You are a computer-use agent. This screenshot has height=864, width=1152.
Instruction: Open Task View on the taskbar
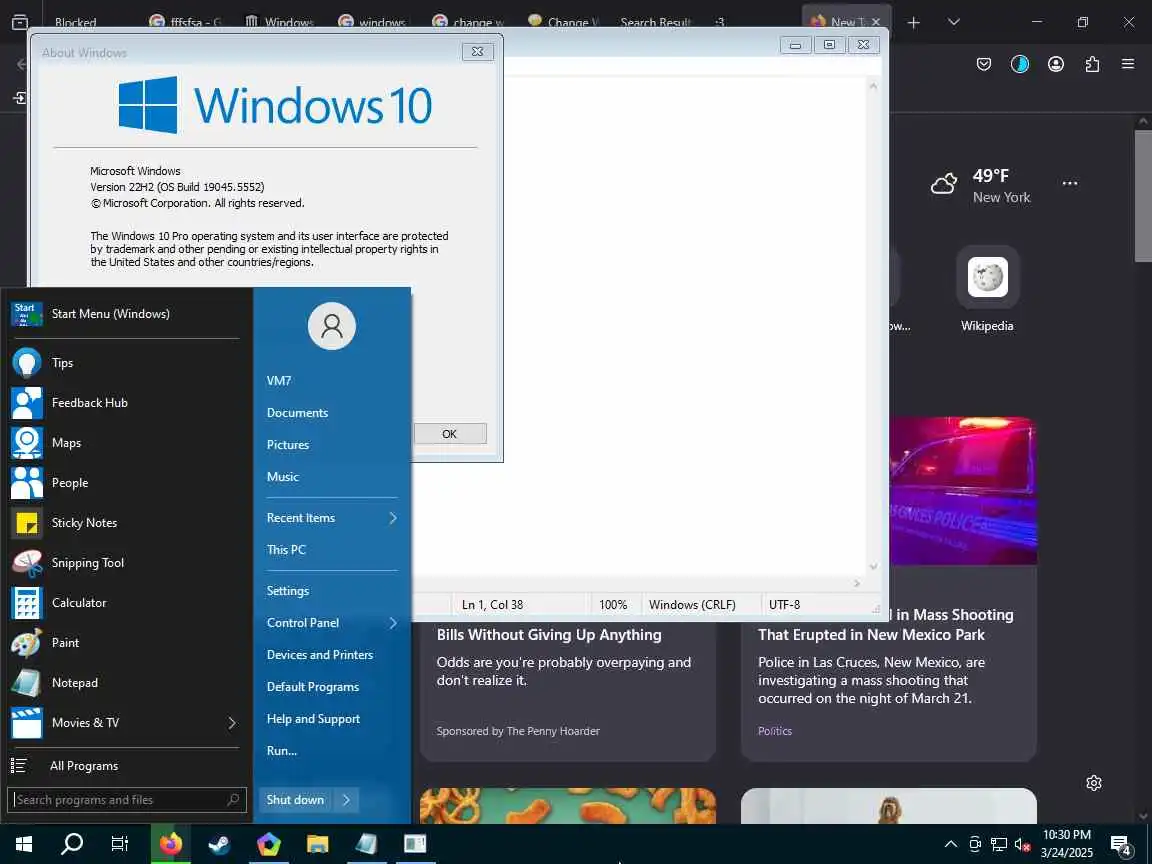pos(120,844)
